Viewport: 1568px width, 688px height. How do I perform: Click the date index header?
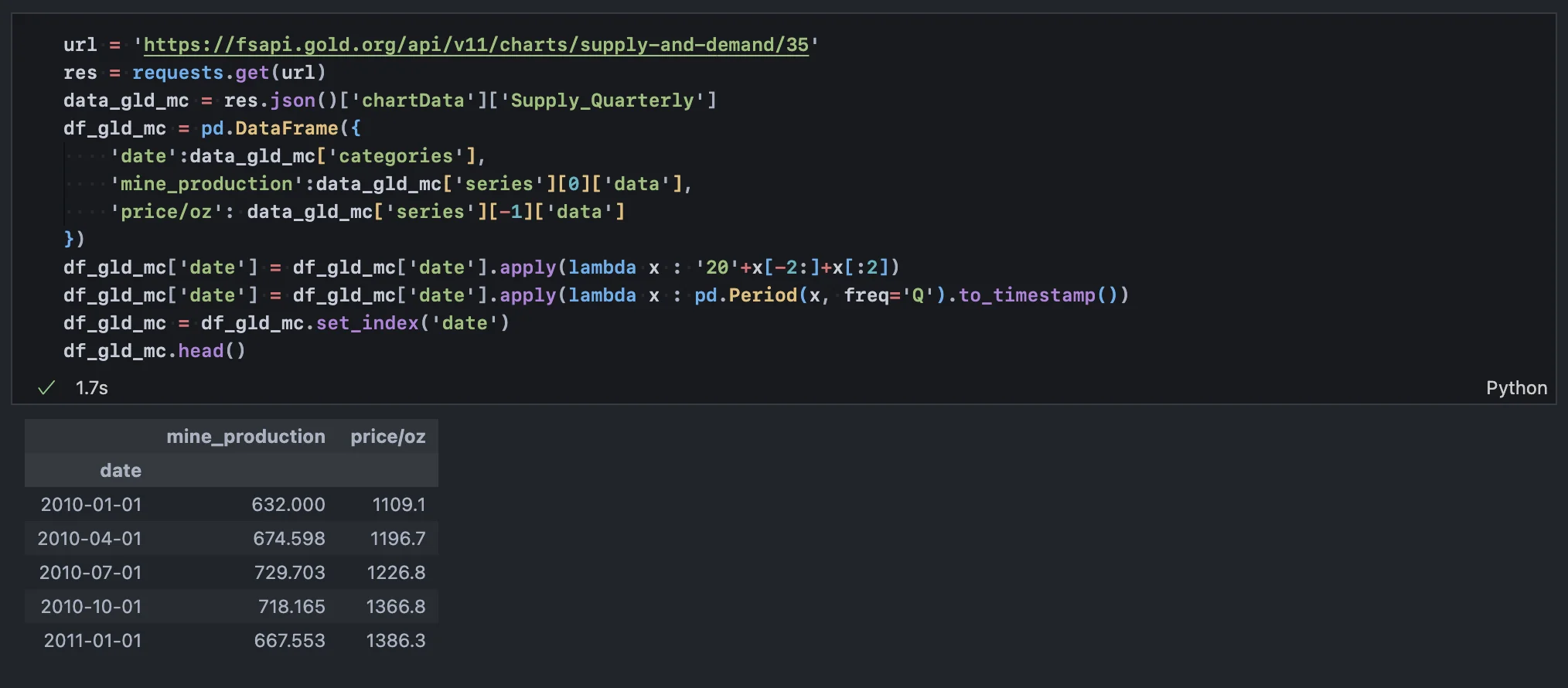point(121,471)
